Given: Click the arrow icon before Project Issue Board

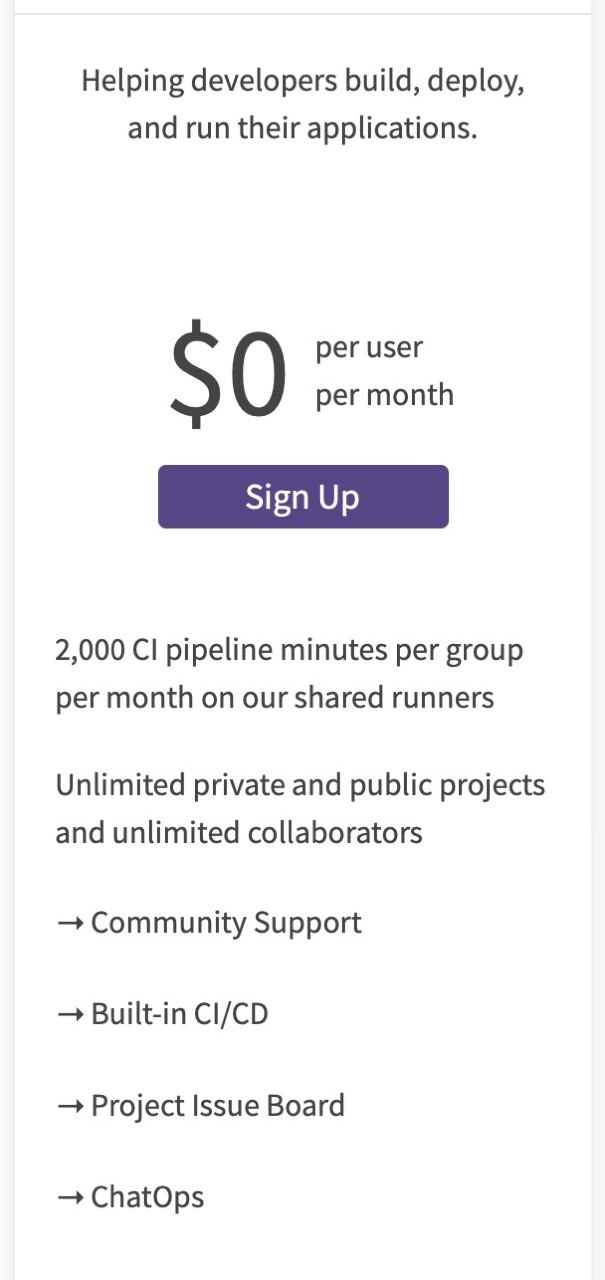Looking at the screenshot, I should coord(70,1107).
